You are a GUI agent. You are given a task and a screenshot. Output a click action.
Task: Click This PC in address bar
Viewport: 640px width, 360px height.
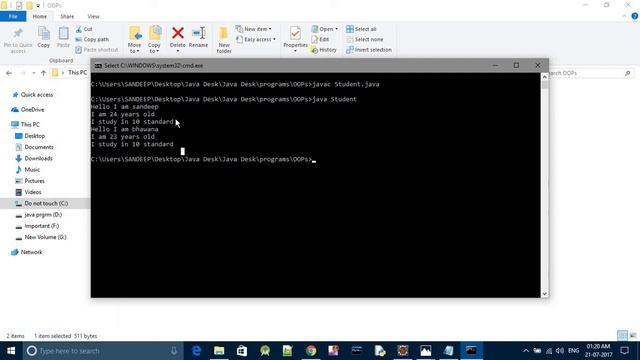pos(78,73)
